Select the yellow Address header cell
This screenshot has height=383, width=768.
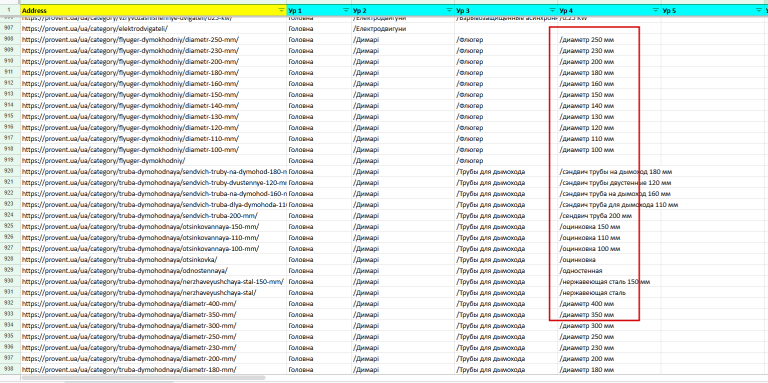153,10
